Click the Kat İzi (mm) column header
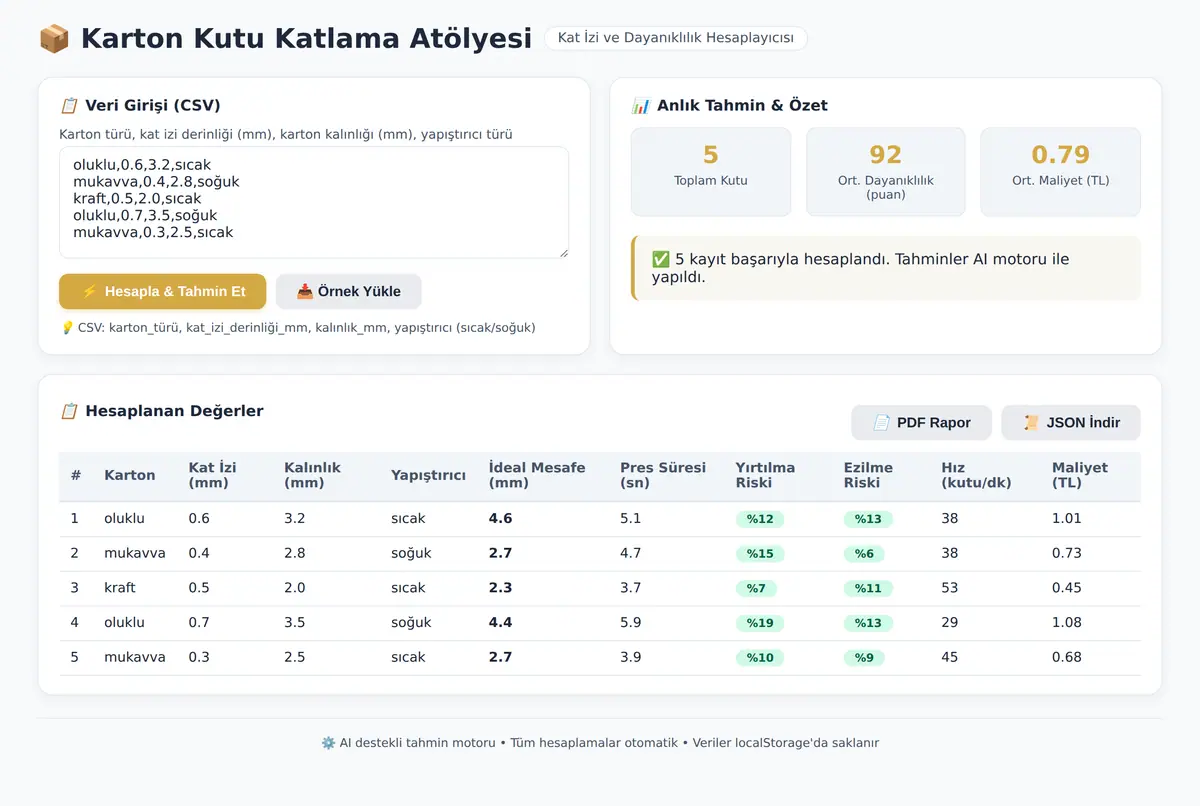 click(x=212, y=475)
